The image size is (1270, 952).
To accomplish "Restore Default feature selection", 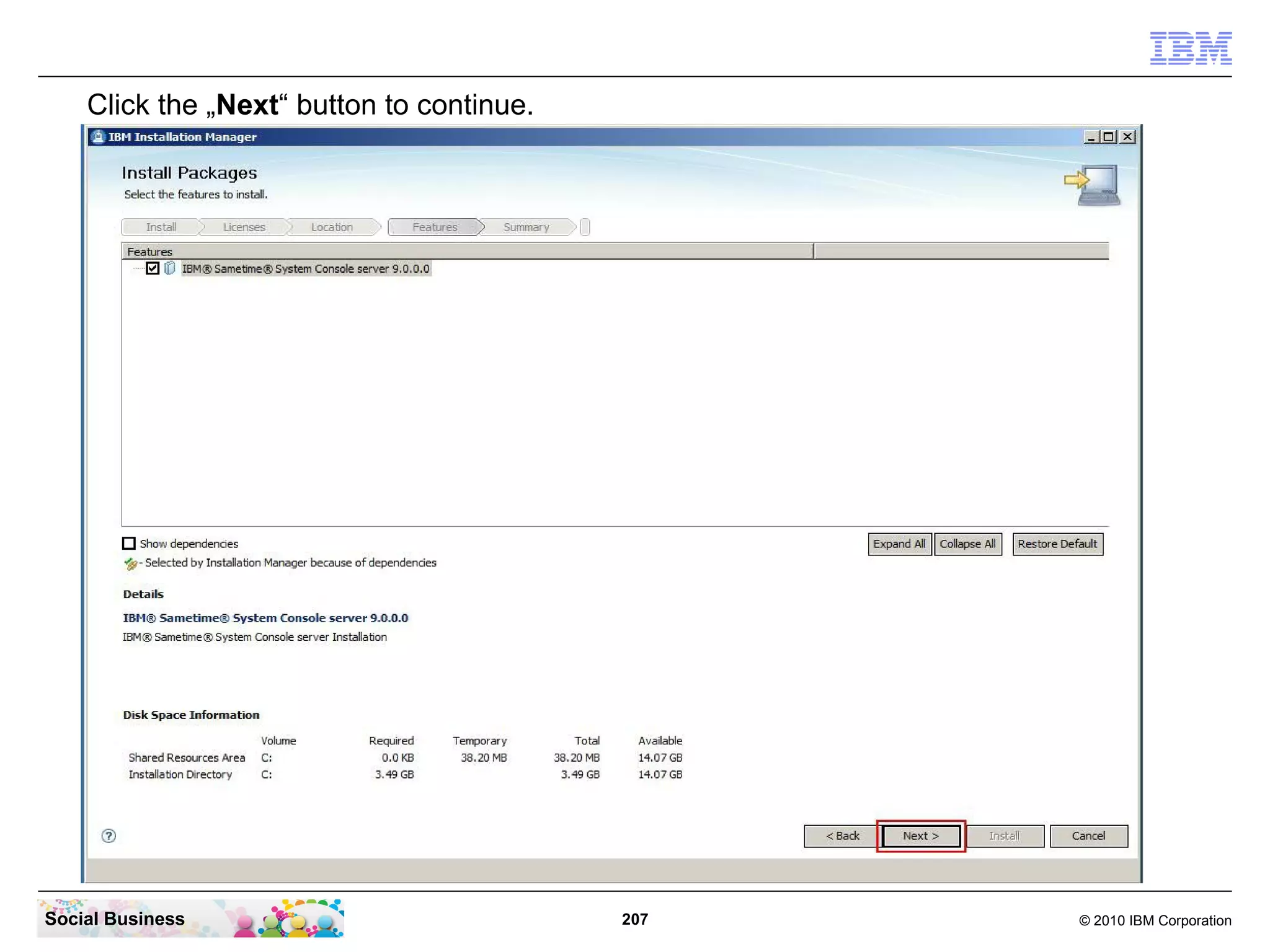I will point(1057,544).
